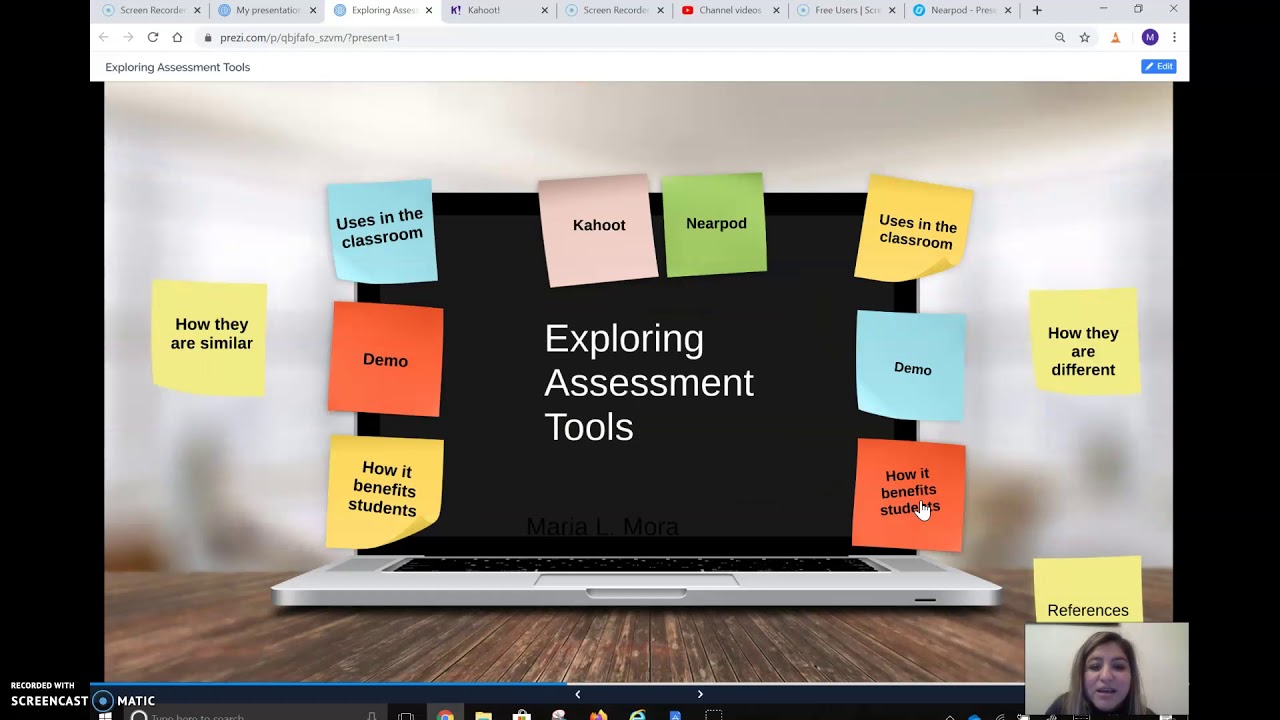Screen dimensions: 1280x720
Task: Open the Nearpod sticky note
Action: point(715,224)
